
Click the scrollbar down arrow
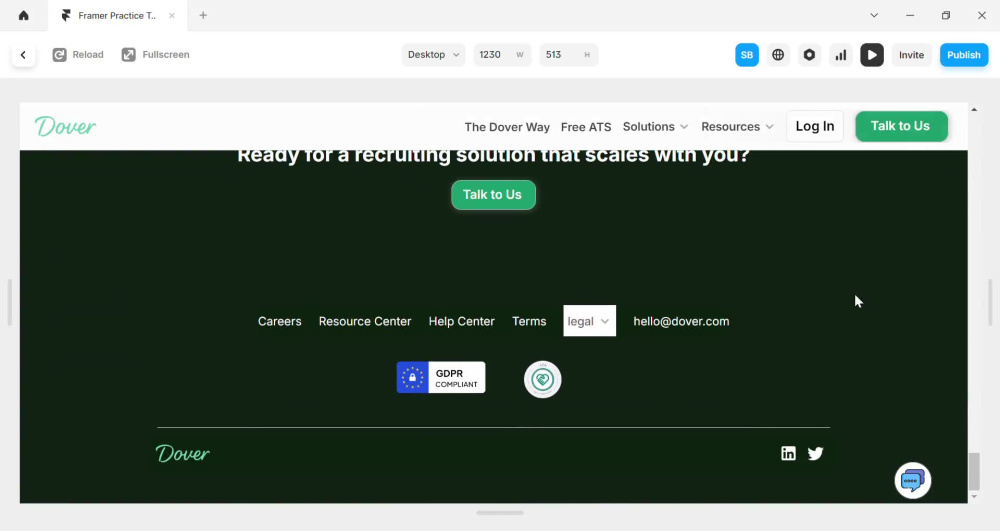pyautogui.click(x=974, y=497)
